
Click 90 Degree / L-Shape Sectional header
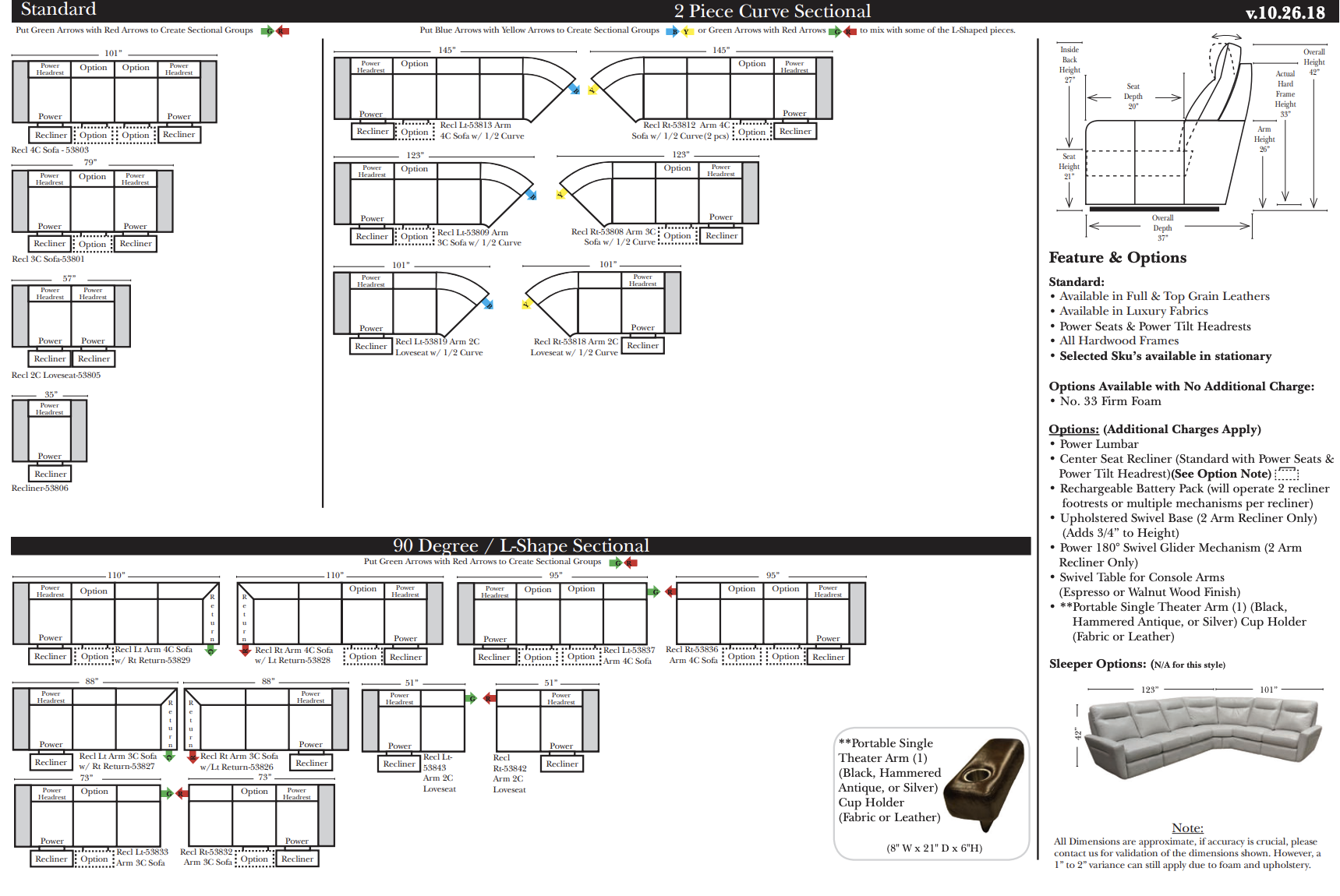pos(521,545)
